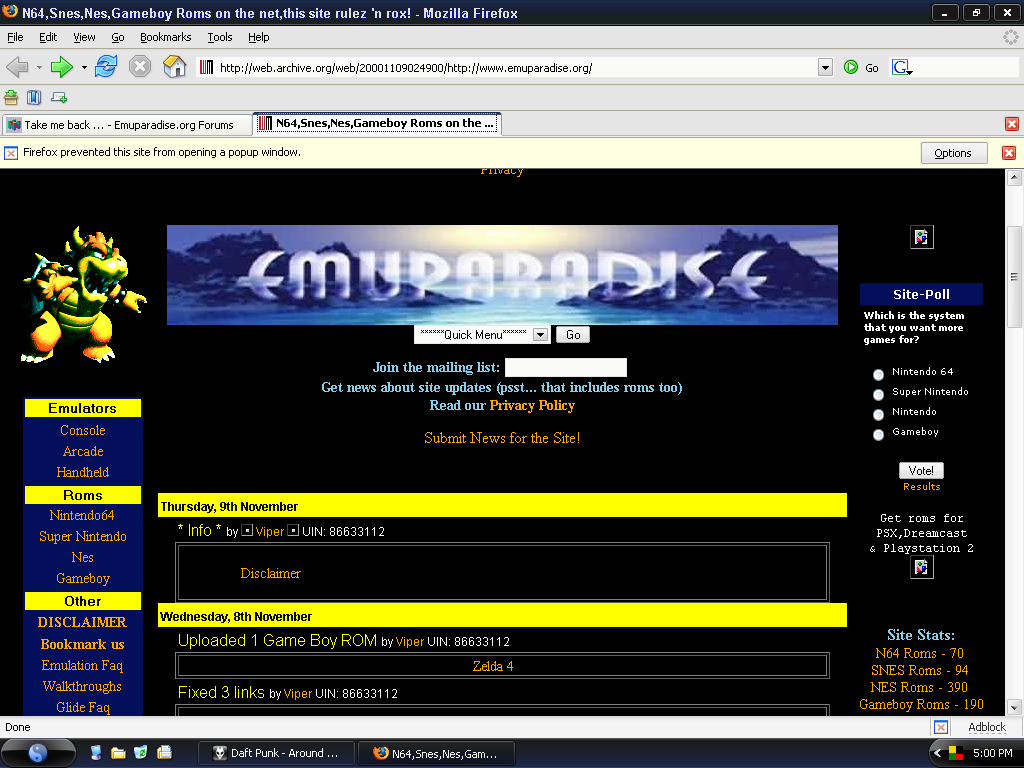1024x768 pixels.
Task: Open the Emulation Faq link
Action: [x=82, y=665]
